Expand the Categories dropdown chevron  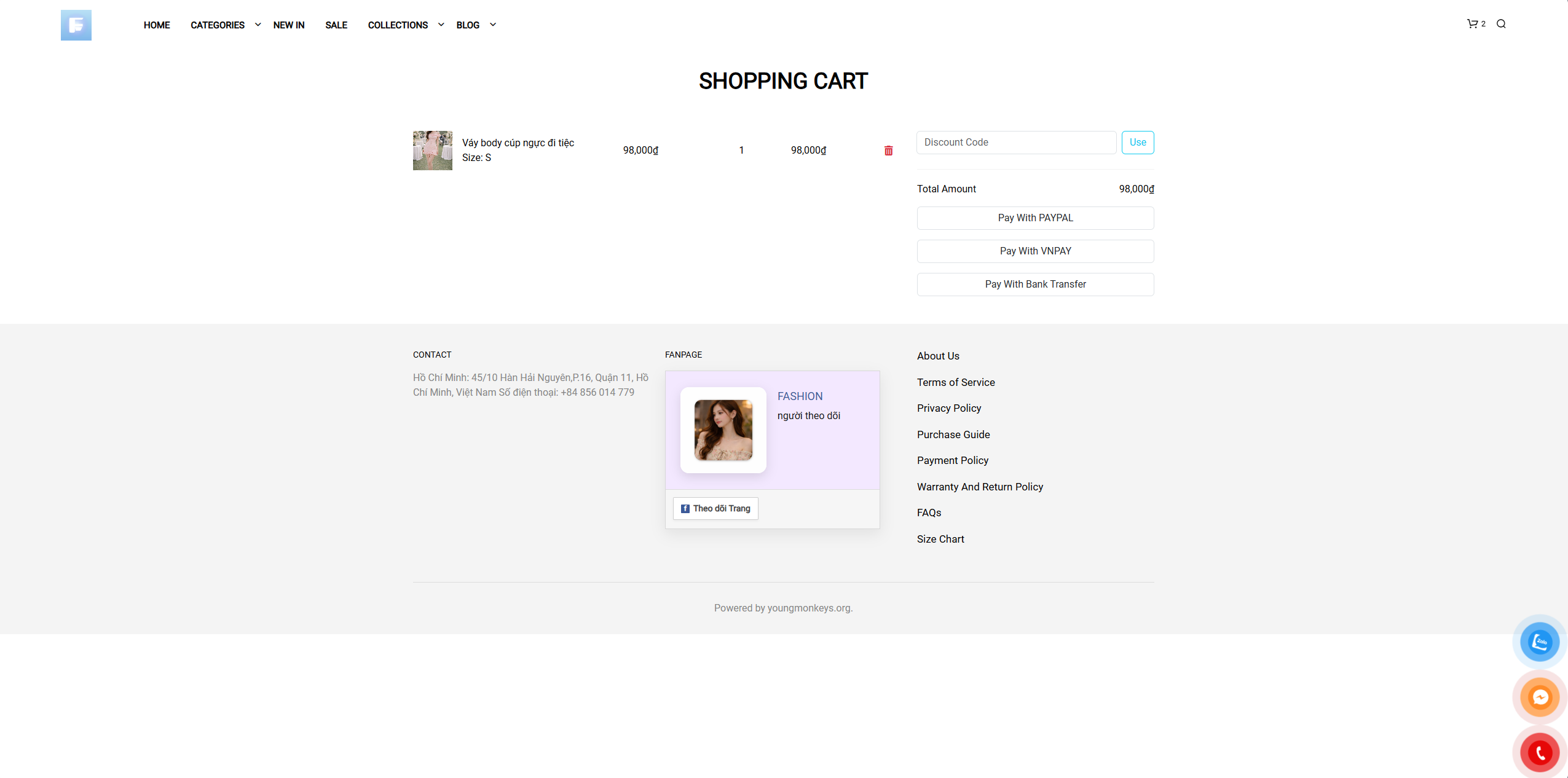258,25
